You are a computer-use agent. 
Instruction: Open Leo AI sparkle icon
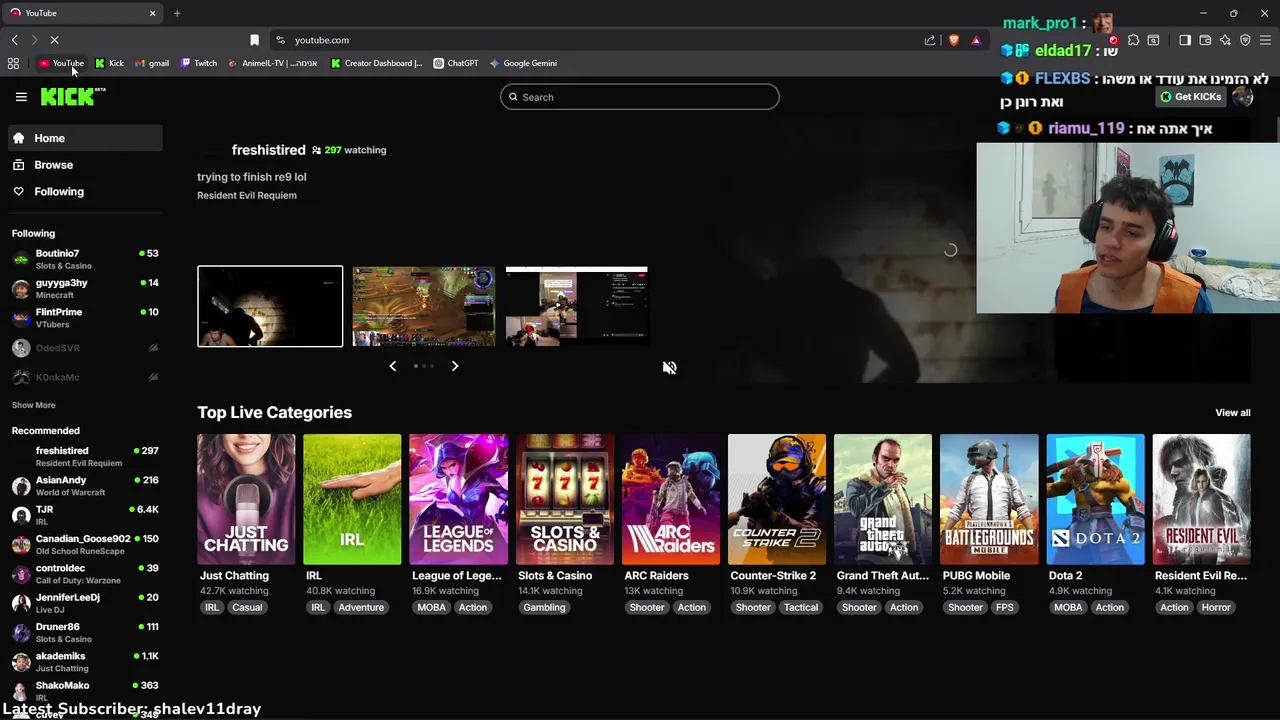point(1225,40)
